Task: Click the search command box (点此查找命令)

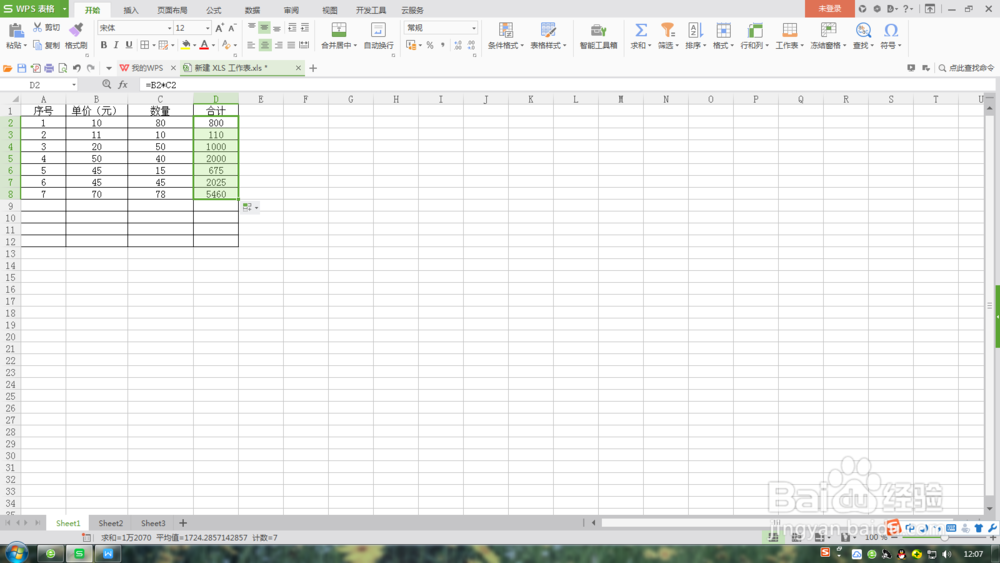Action: pos(966,68)
